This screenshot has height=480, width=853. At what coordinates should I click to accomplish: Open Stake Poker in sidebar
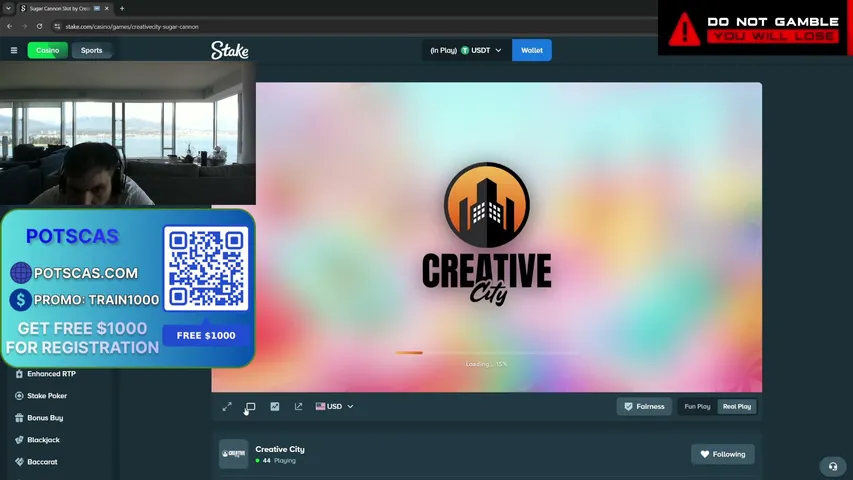click(47, 396)
